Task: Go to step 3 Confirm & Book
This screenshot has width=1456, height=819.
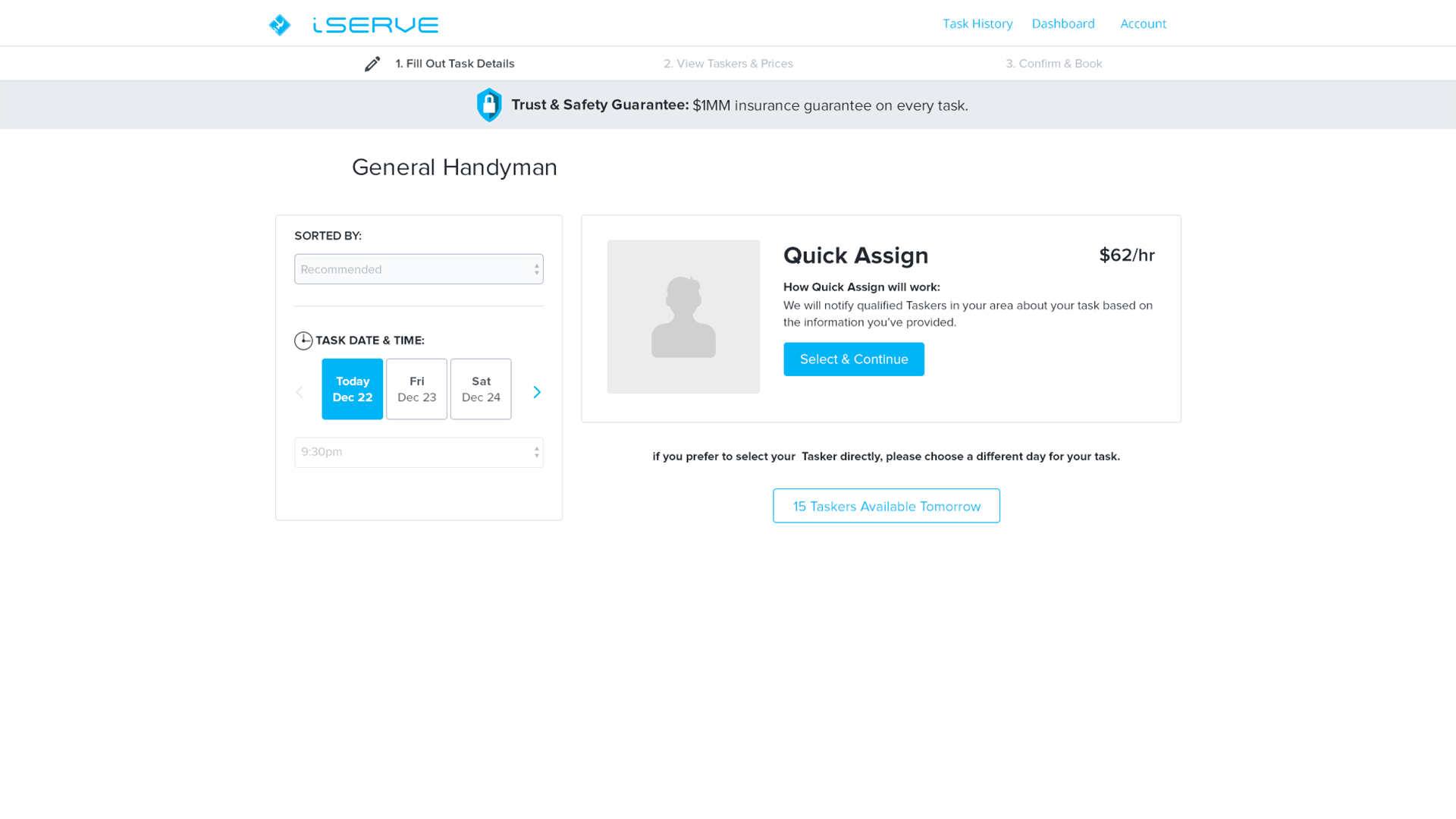Action: point(1054,64)
